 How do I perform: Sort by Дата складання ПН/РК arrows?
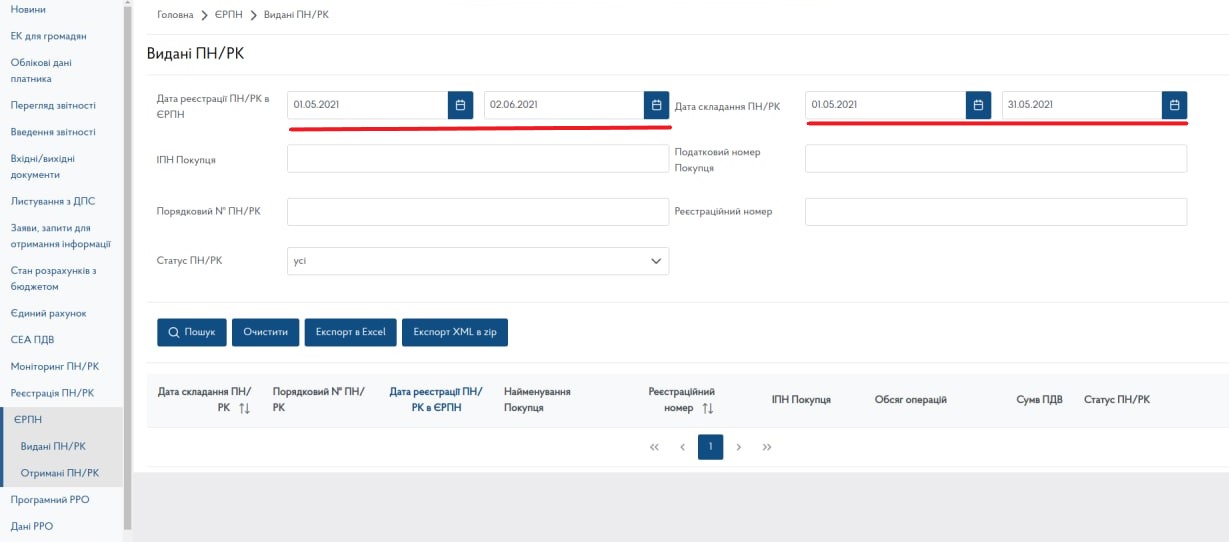tap(244, 408)
